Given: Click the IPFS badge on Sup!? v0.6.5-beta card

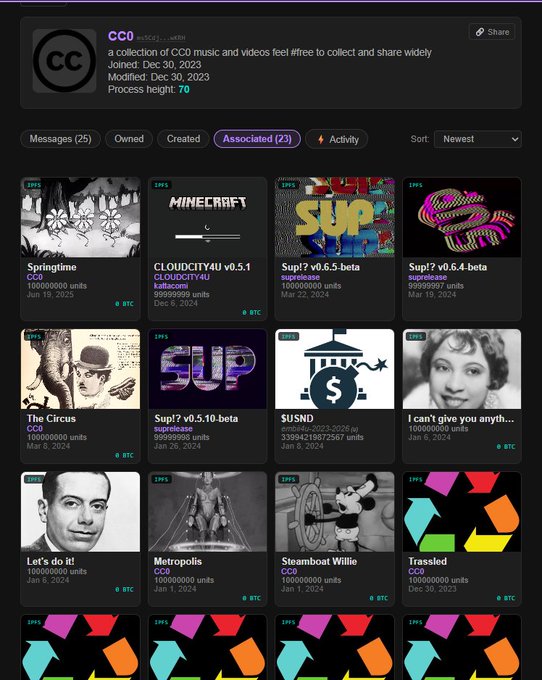Looking at the screenshot, I should 288,185.
